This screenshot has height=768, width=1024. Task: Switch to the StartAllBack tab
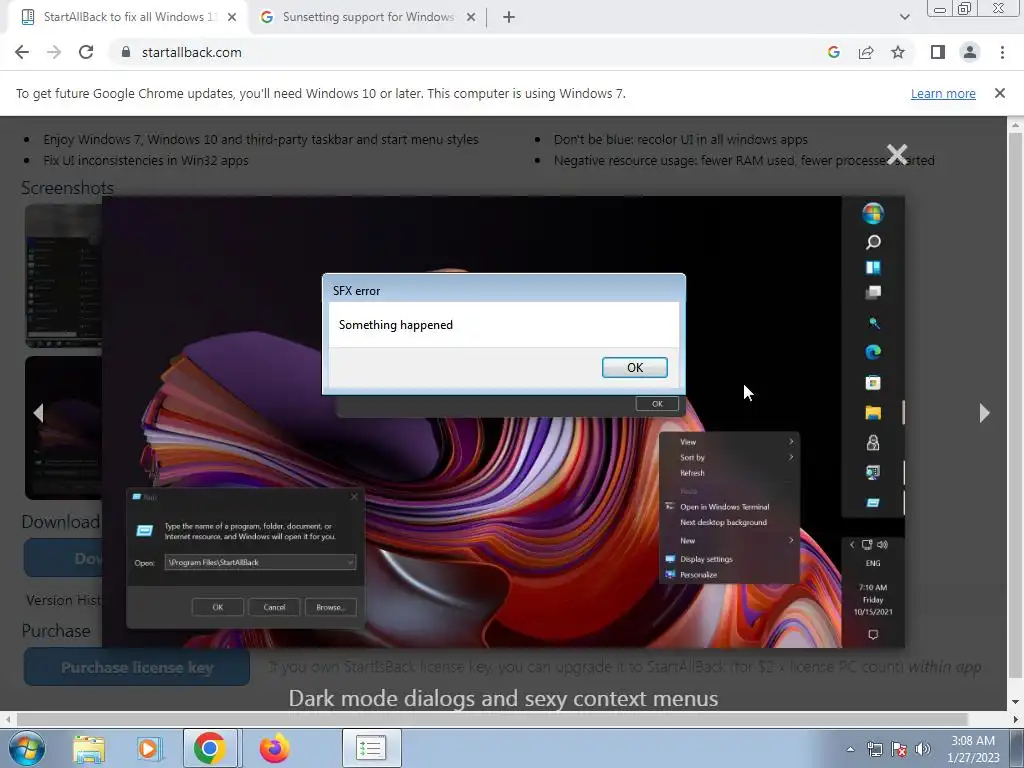tap(129, 17)
